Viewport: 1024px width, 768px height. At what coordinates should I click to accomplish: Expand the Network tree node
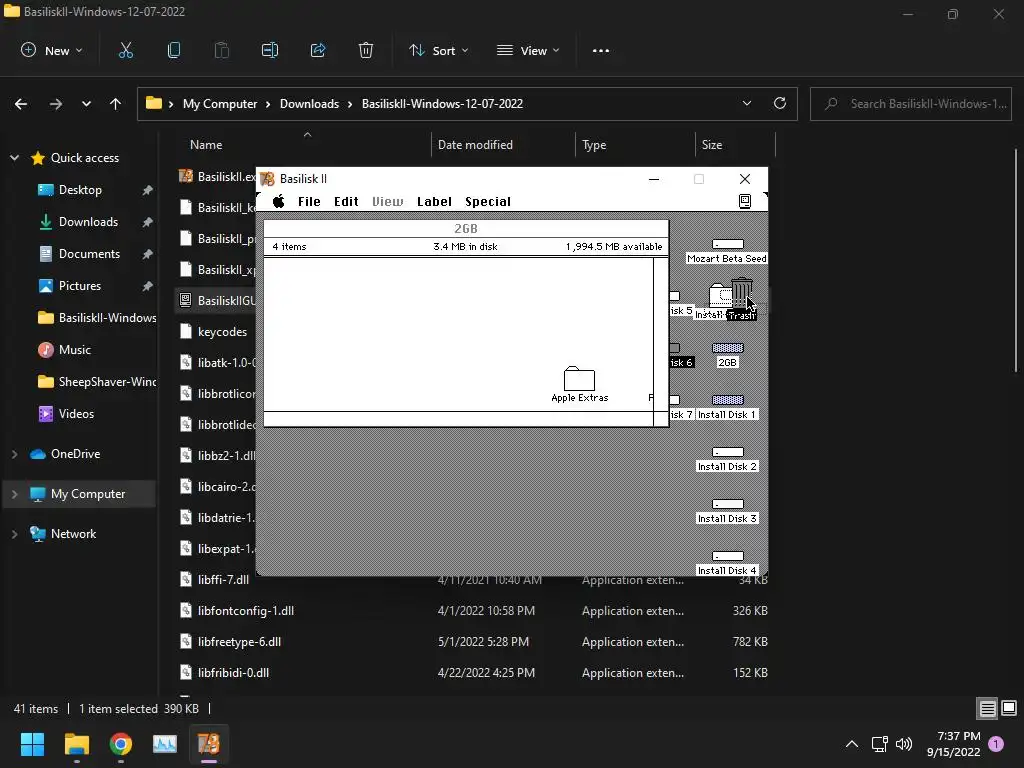tap(14, 534)
